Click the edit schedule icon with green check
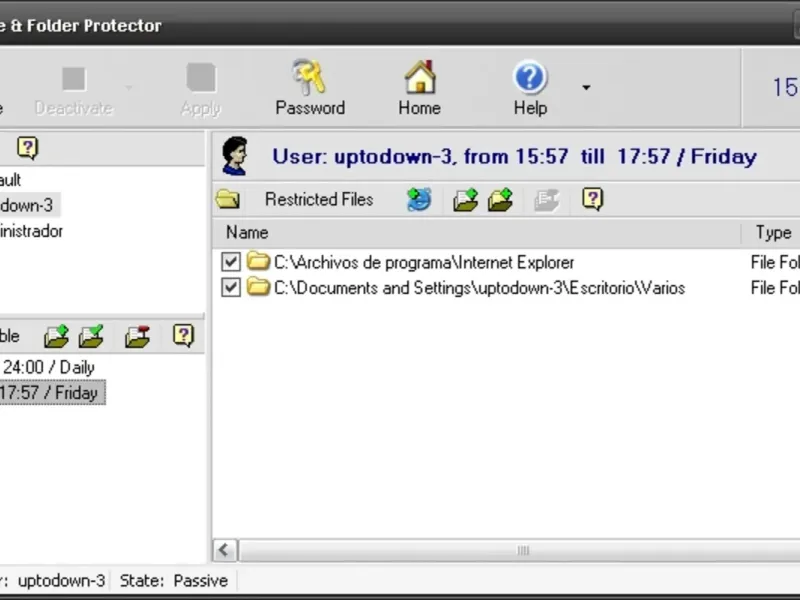 click(x=91, y=336)
